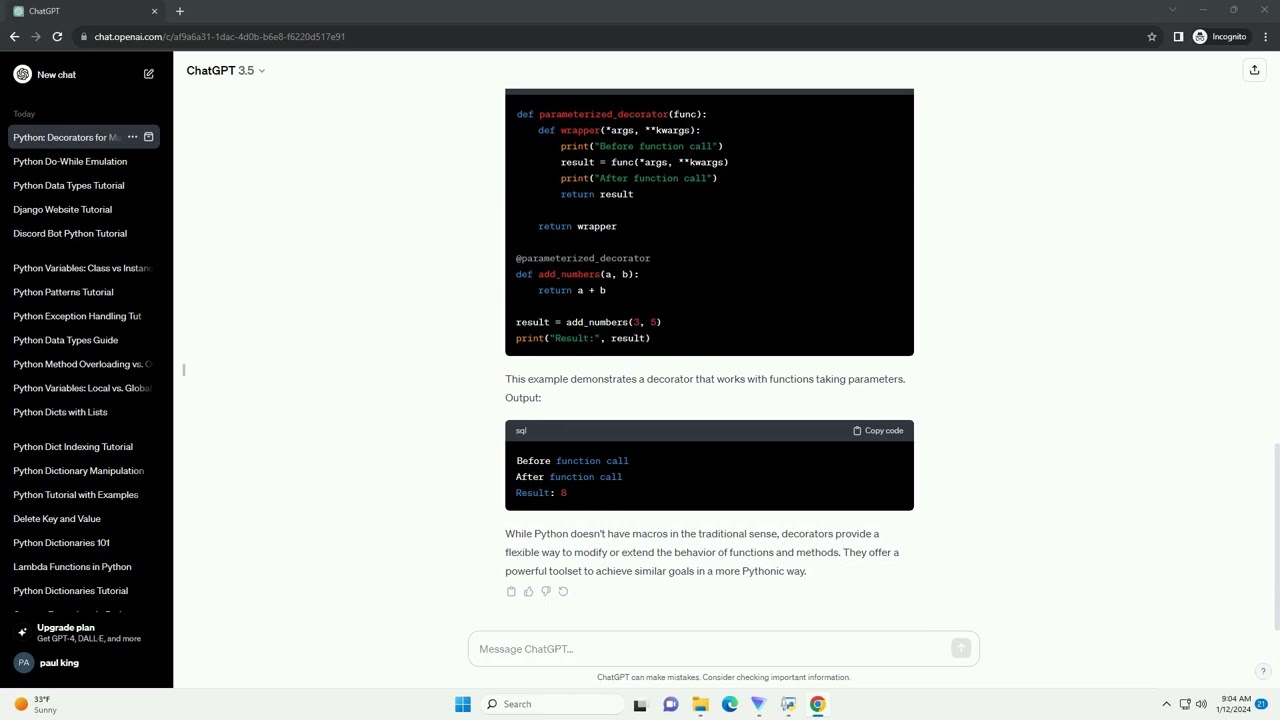This screenshot has width=1280, height=720.
Task: Collapse sidebar using the edge handle
Action: 184,370
